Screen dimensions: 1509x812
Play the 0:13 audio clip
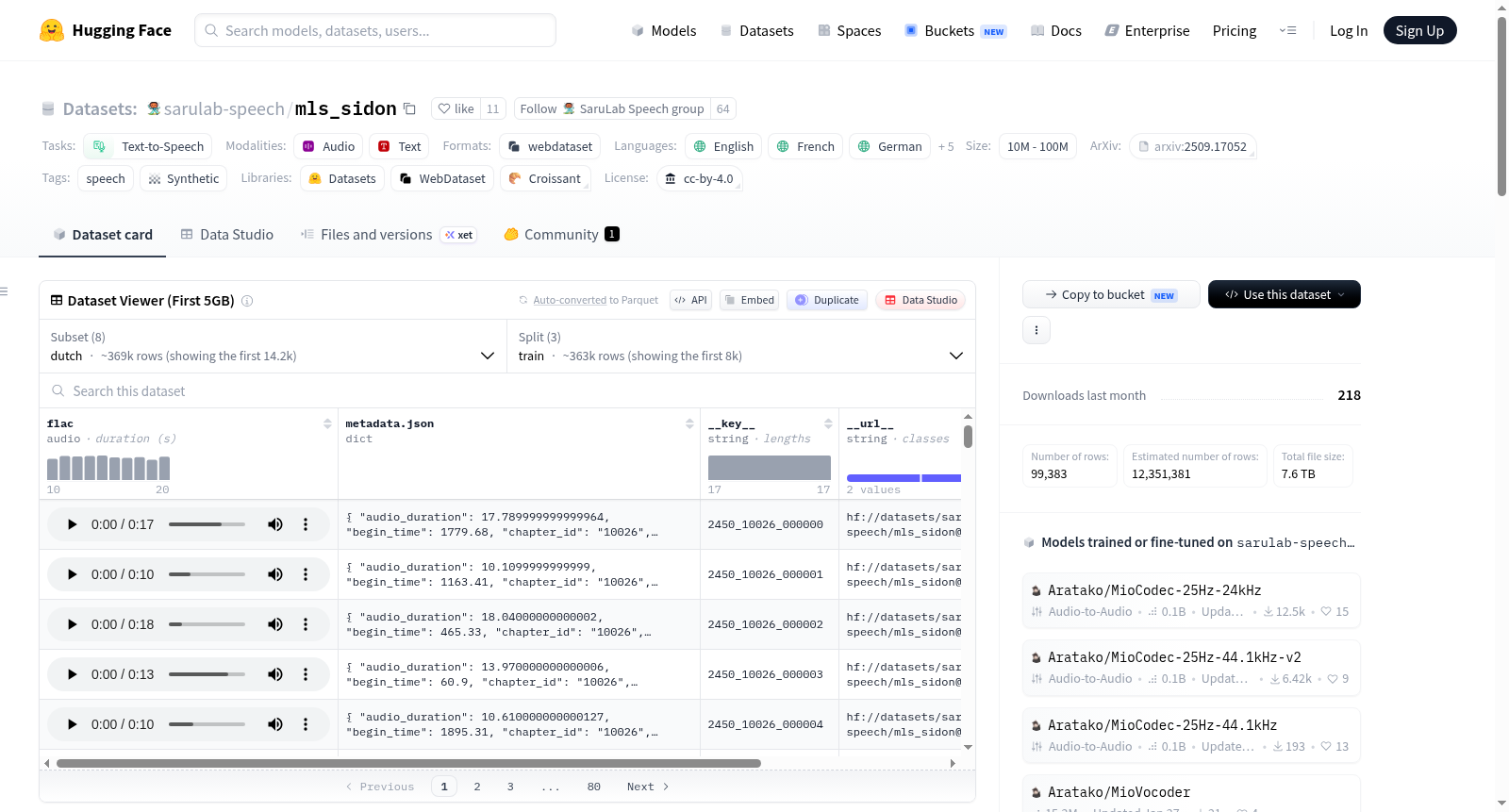click(x=72, y=674)
